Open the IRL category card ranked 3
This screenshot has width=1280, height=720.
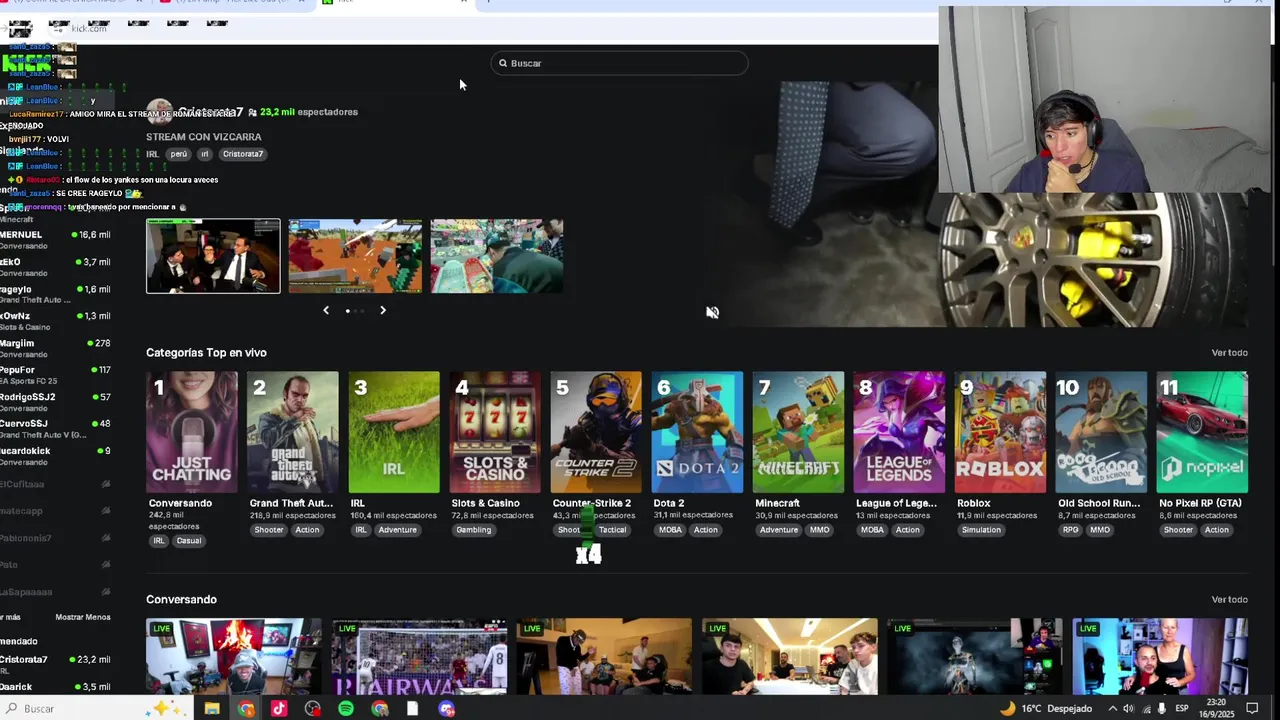click(394, 433)
